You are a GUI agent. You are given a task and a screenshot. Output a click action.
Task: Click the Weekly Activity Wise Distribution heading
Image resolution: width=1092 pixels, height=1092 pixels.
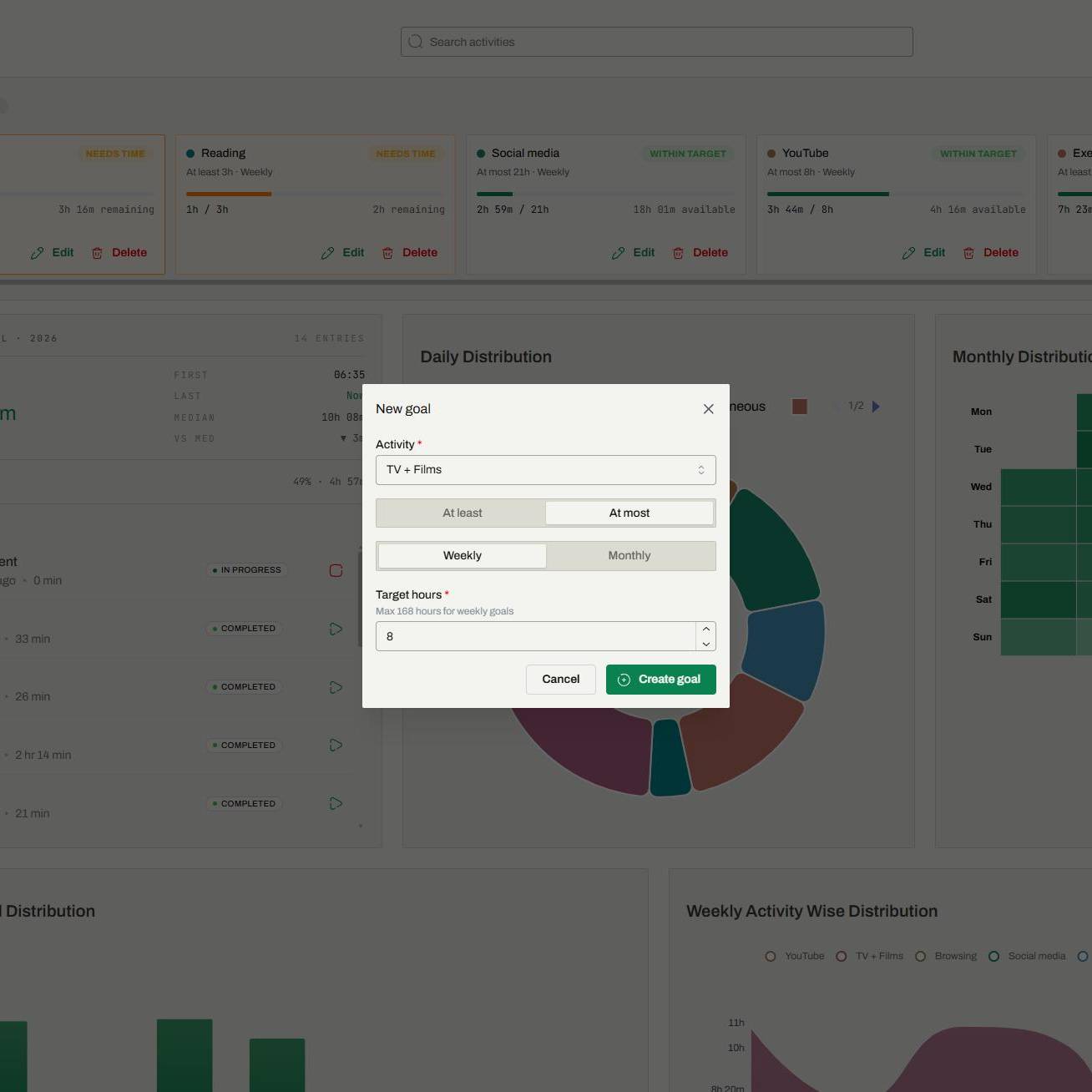coord(811,912)
